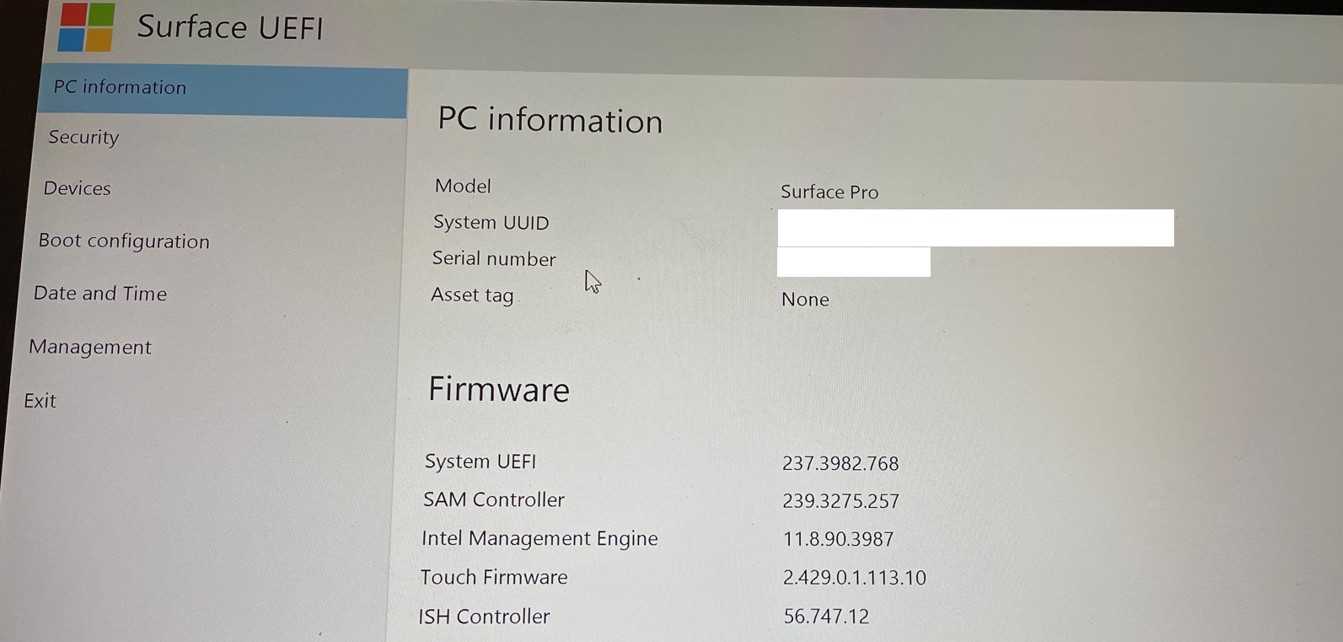This screenshot has height=642, width=1343.
Task: Click Intel Management Engine version number
Action: click(x=838, y=539)
